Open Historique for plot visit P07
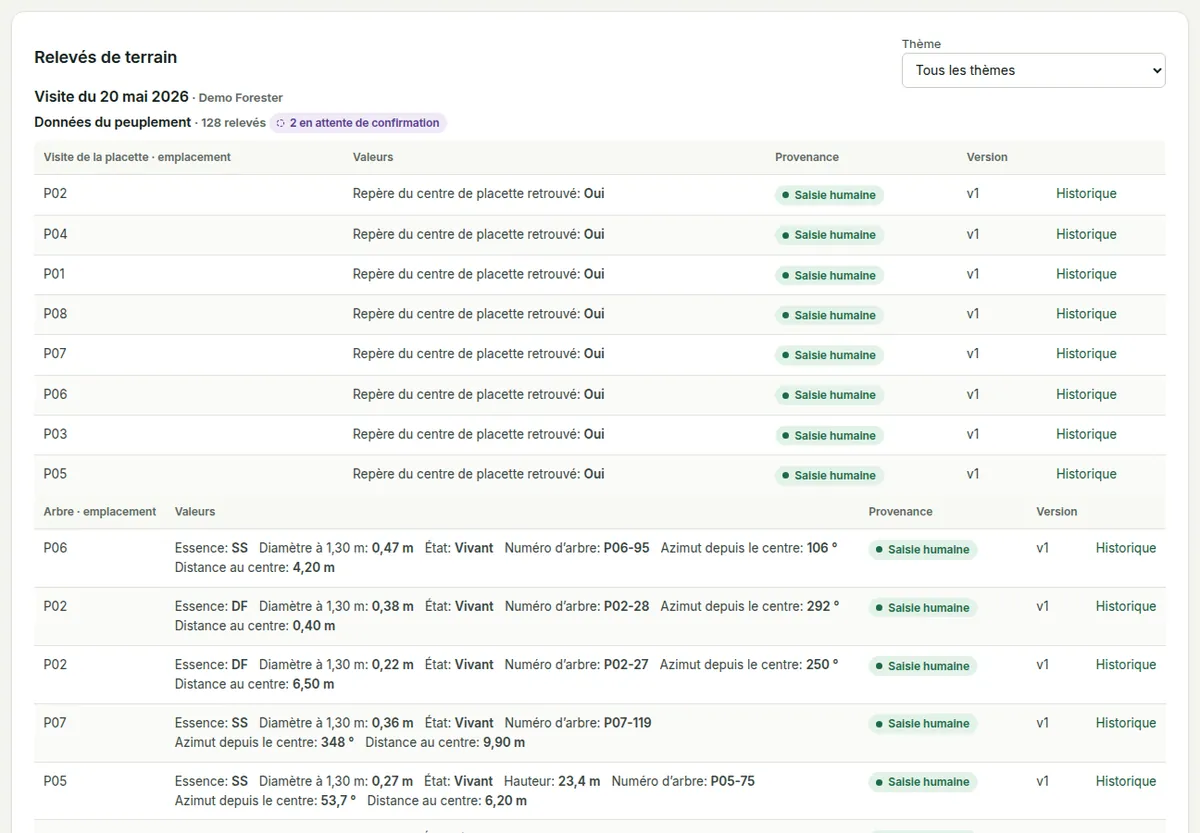 point(1086,354)
